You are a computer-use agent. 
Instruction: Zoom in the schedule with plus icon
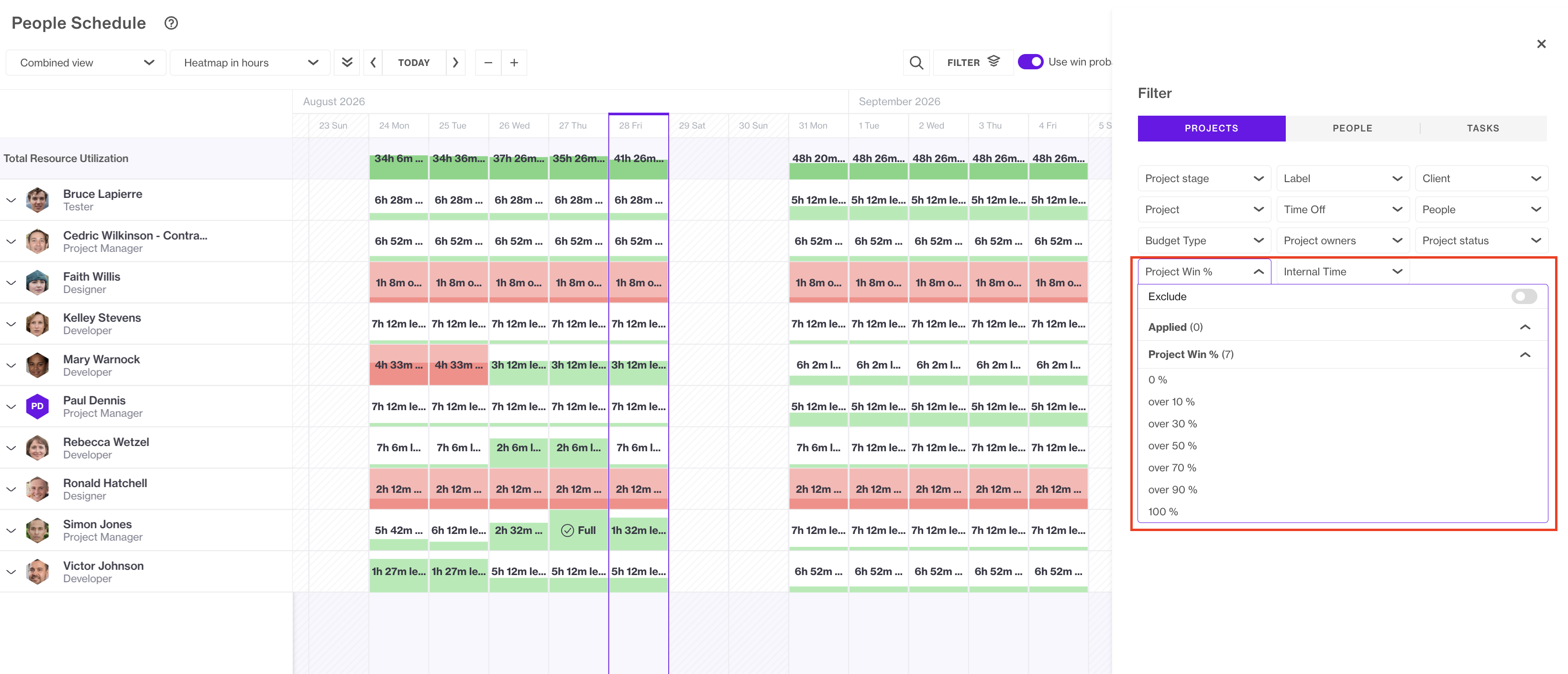click(514, 63)
